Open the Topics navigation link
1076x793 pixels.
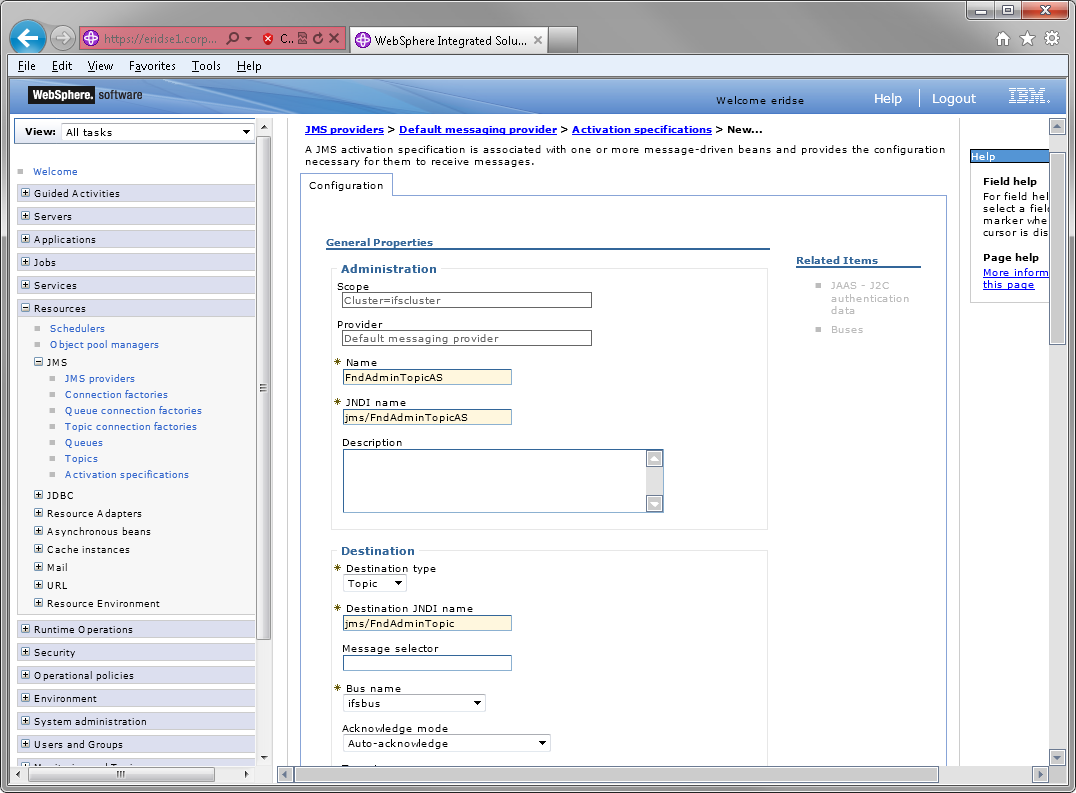point(81,458)
